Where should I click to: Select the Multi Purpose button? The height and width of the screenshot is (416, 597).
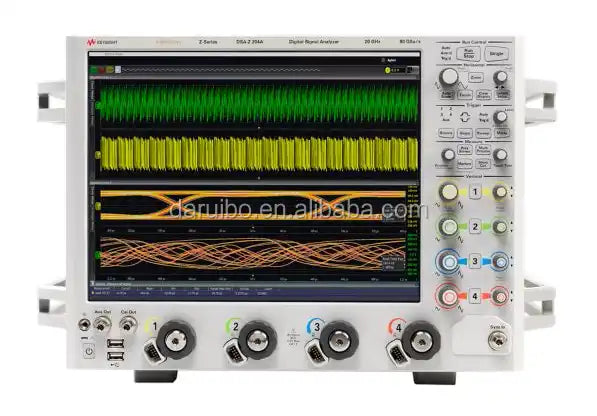coord(483,149)
